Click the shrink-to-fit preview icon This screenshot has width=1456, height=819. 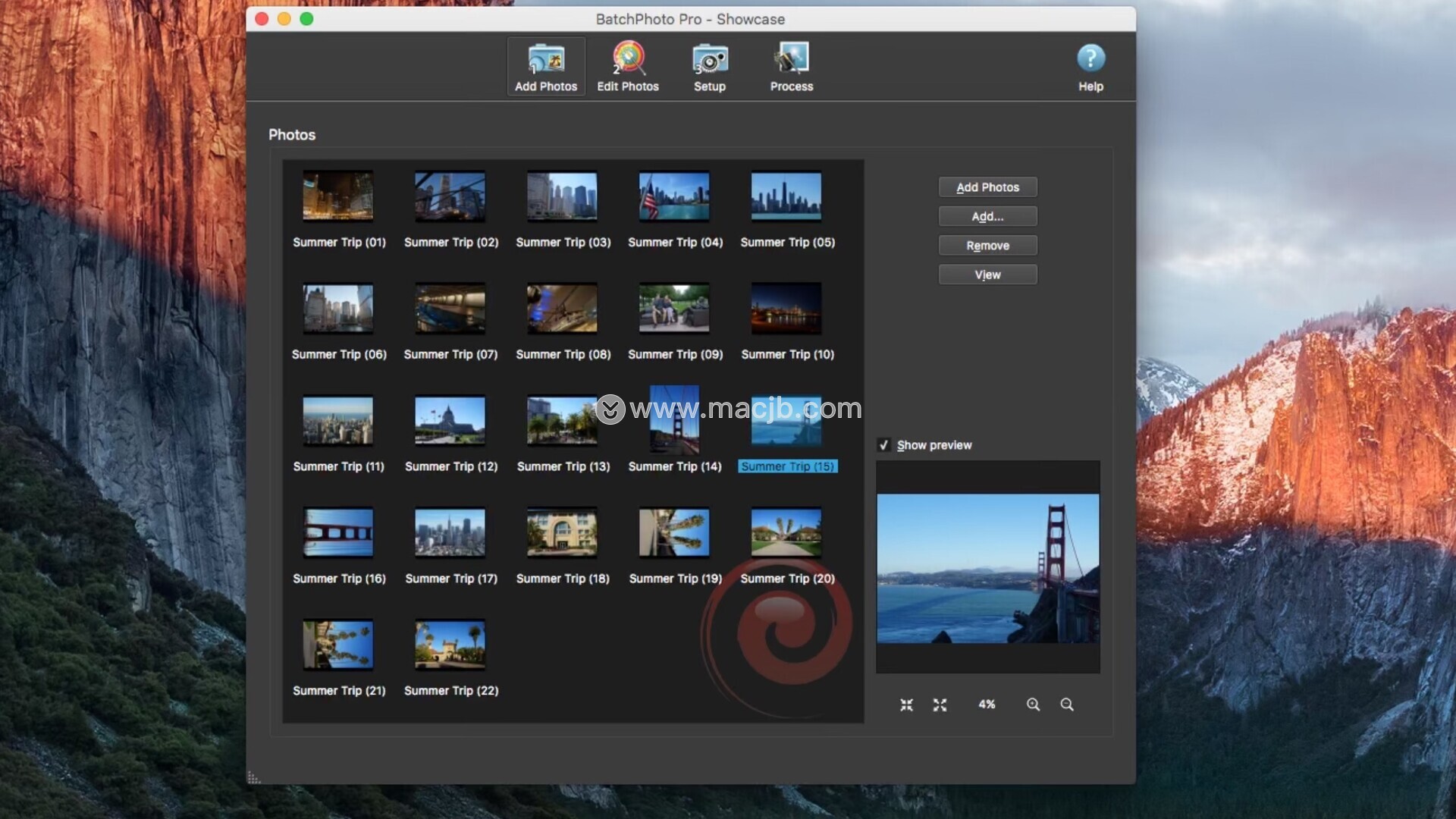(906, 704)
